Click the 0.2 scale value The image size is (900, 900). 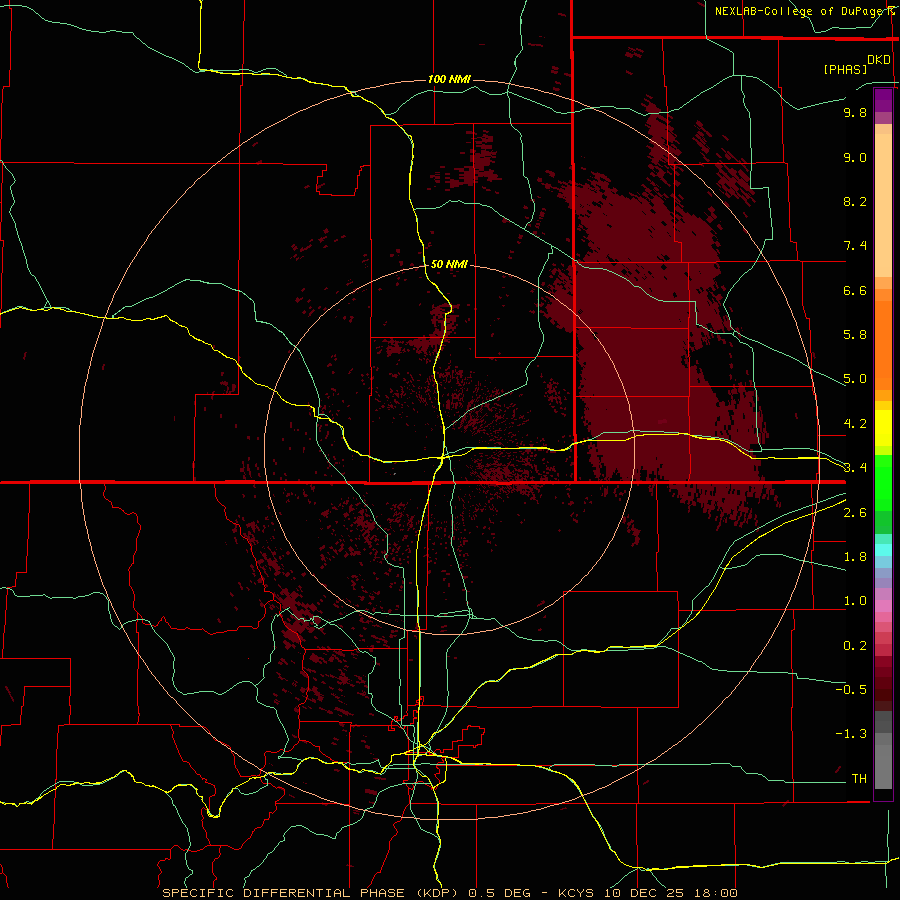[x=855, y=646]
